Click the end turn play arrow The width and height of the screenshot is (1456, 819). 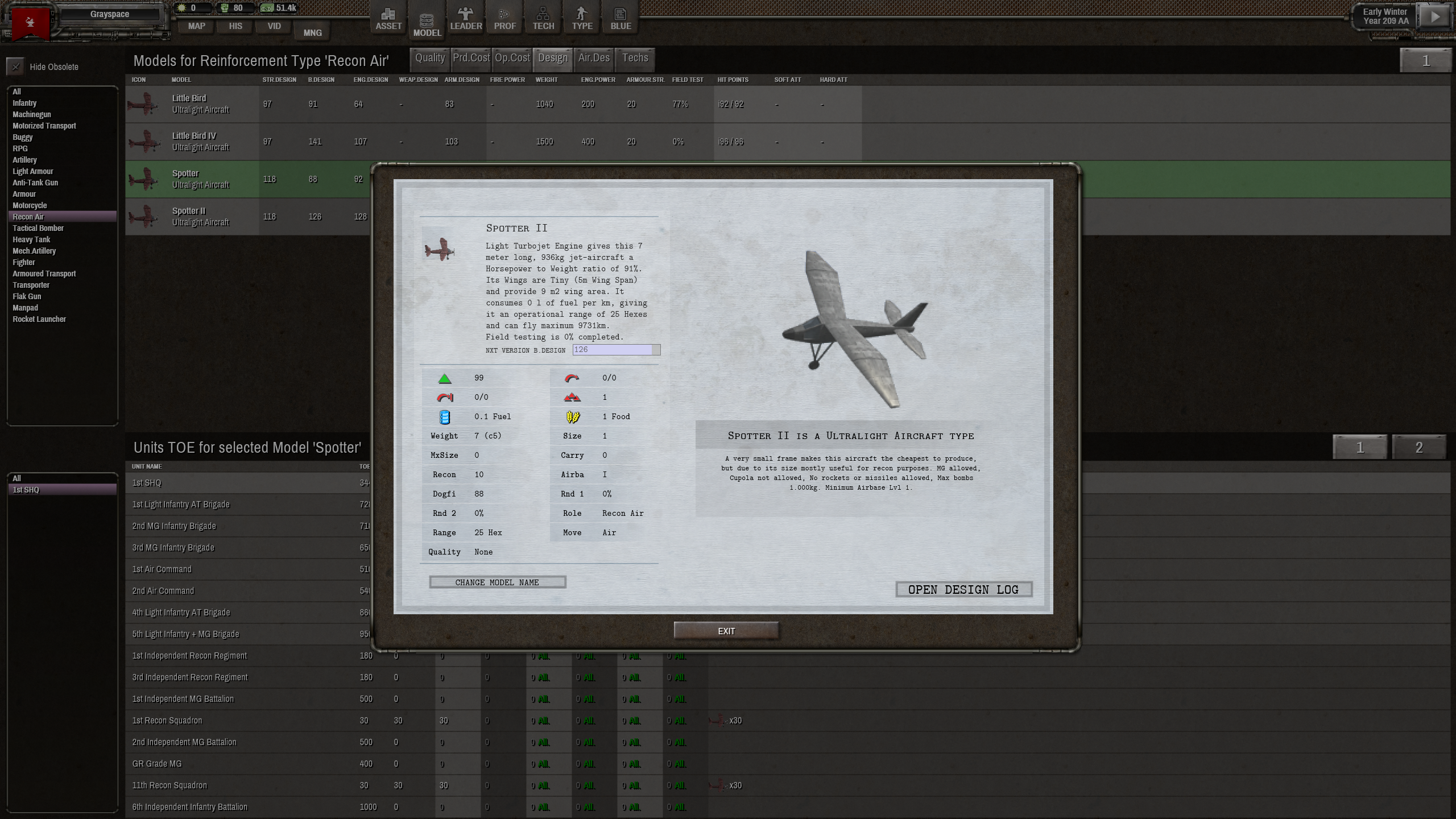(1435, 17)
